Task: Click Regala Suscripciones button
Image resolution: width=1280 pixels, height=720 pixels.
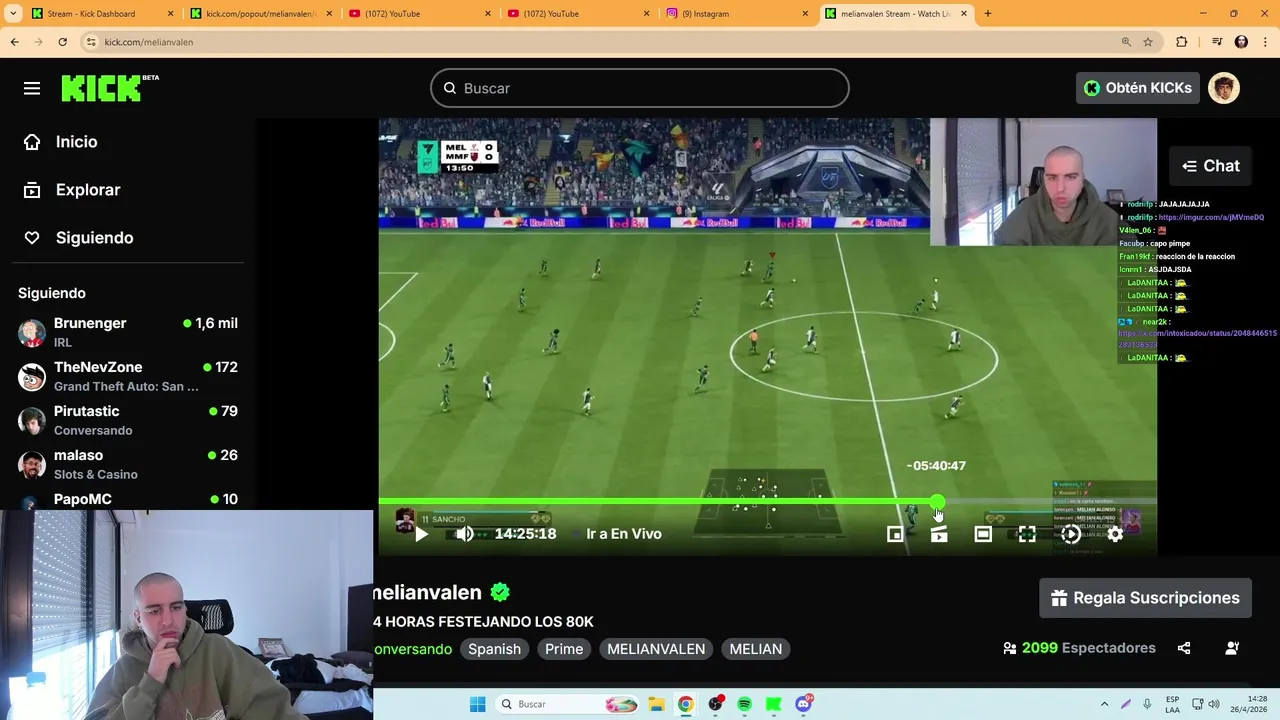Action: 1145,598
